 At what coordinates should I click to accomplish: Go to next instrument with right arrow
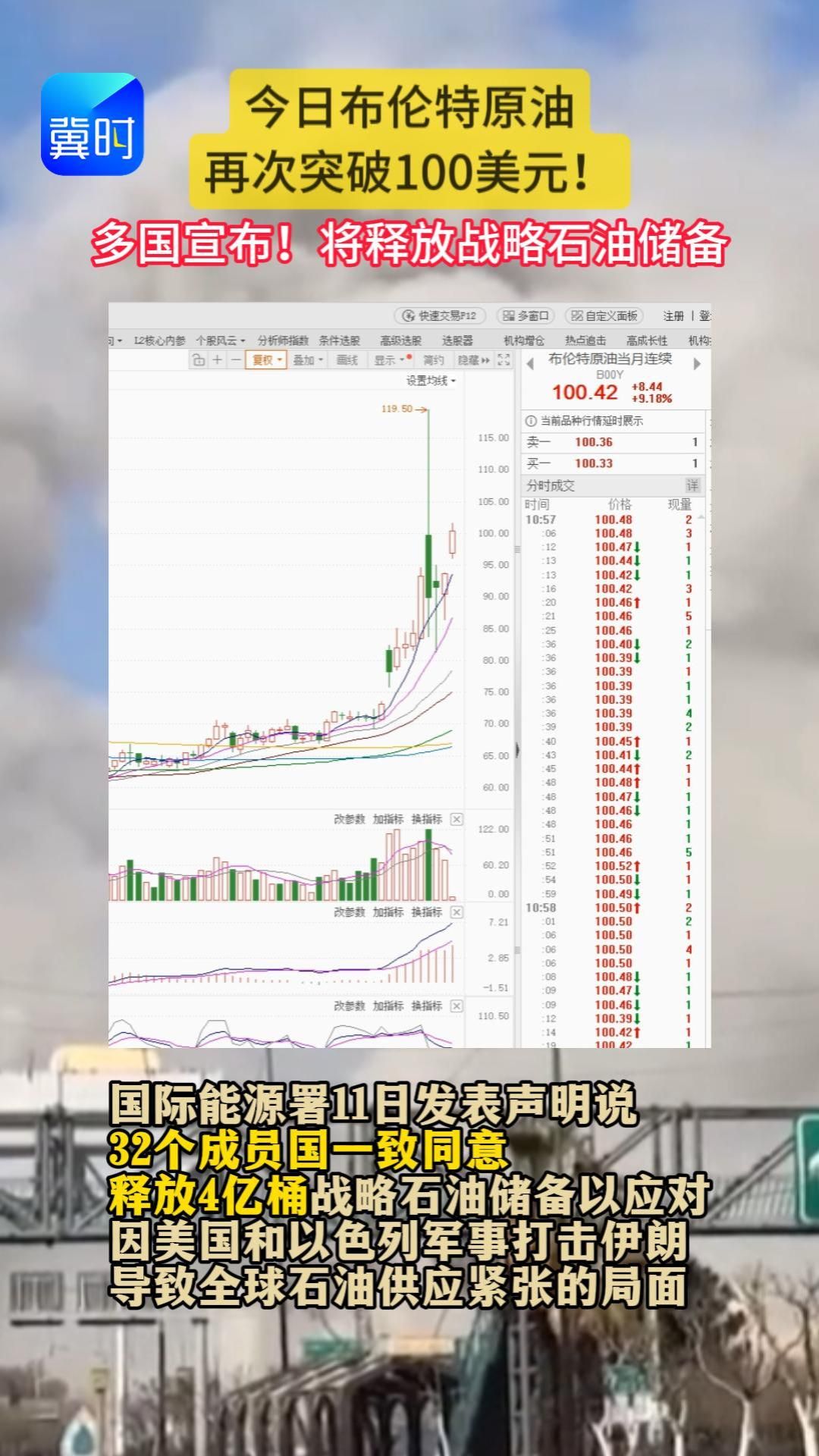click(x=697, y=364)
